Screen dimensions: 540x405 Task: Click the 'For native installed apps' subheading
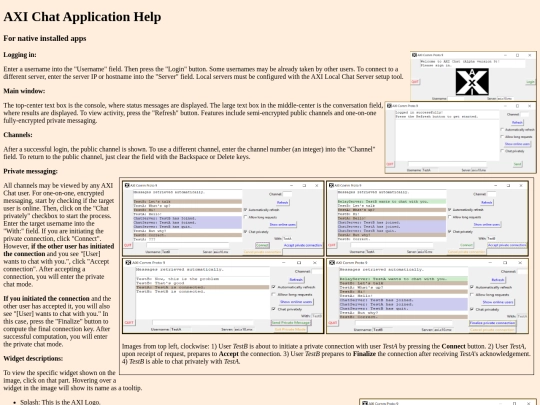(x=45, y=38)
